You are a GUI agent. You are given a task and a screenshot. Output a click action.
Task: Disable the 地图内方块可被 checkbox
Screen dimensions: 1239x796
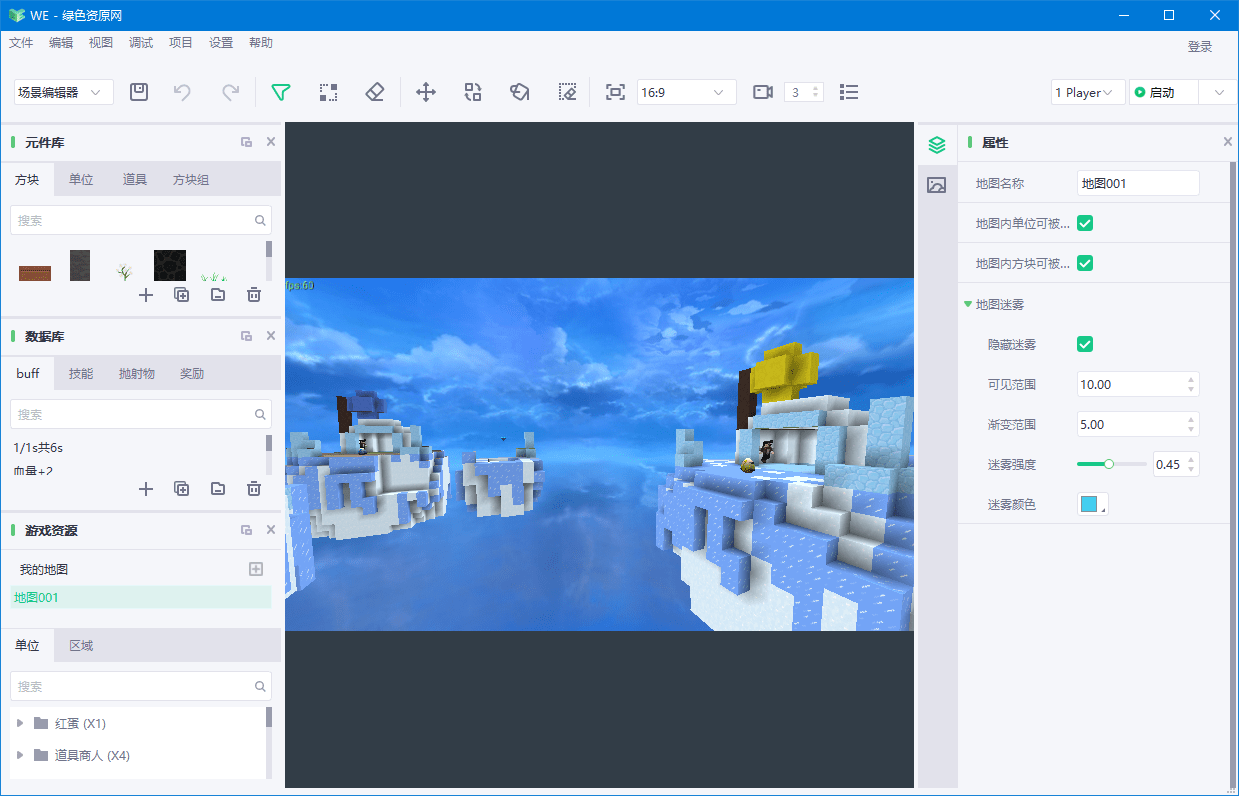coord(1085,263)
